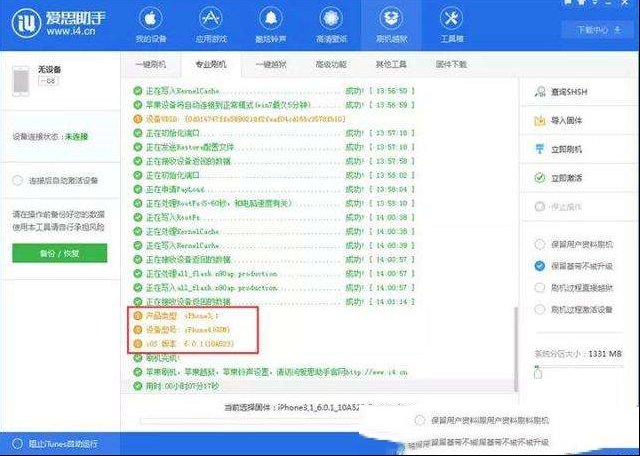
Task: Click the orange icon next to 产品类型
Action: pos(138,316)
